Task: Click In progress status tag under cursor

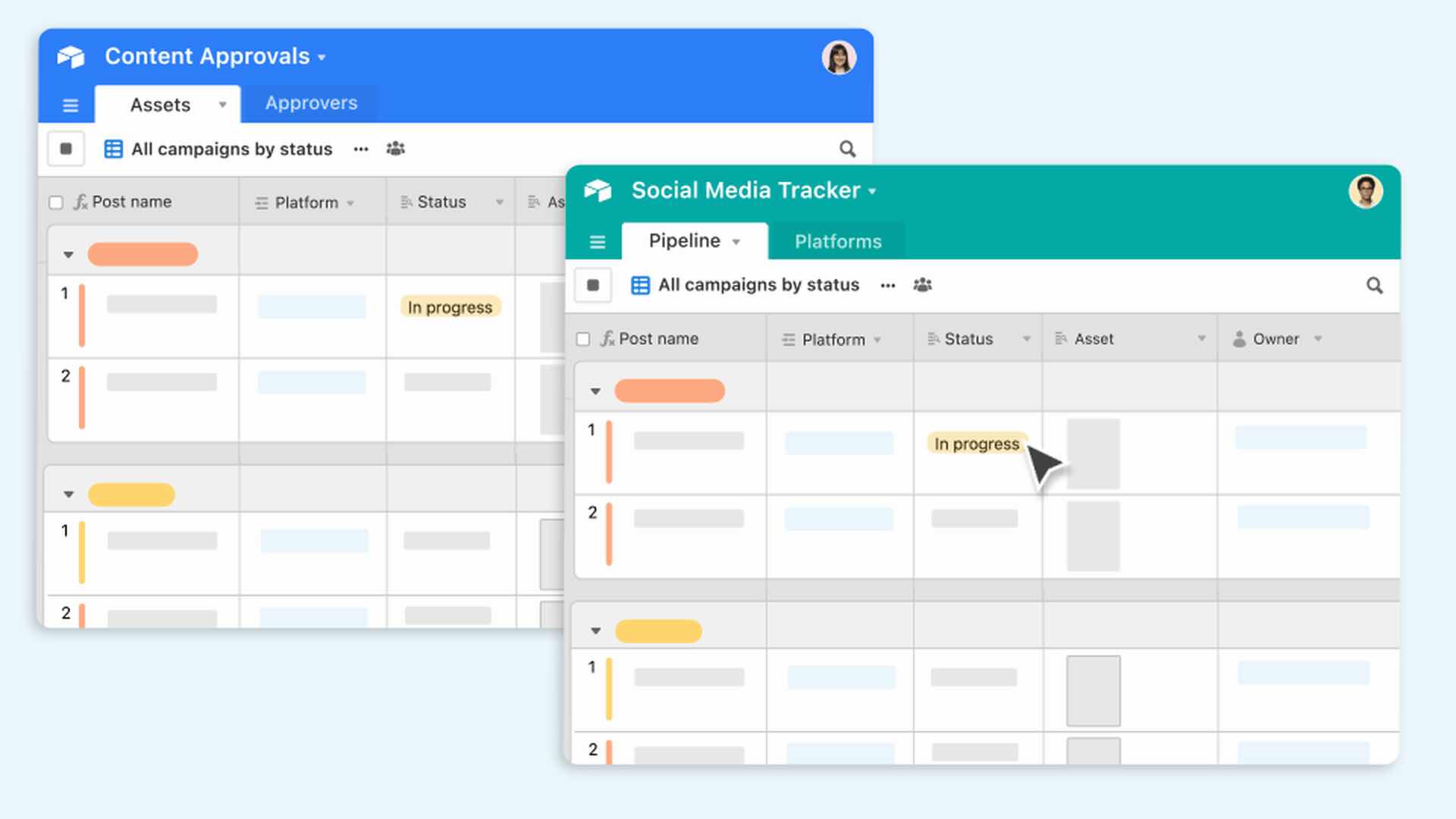Action: click(x=976, y=444)
